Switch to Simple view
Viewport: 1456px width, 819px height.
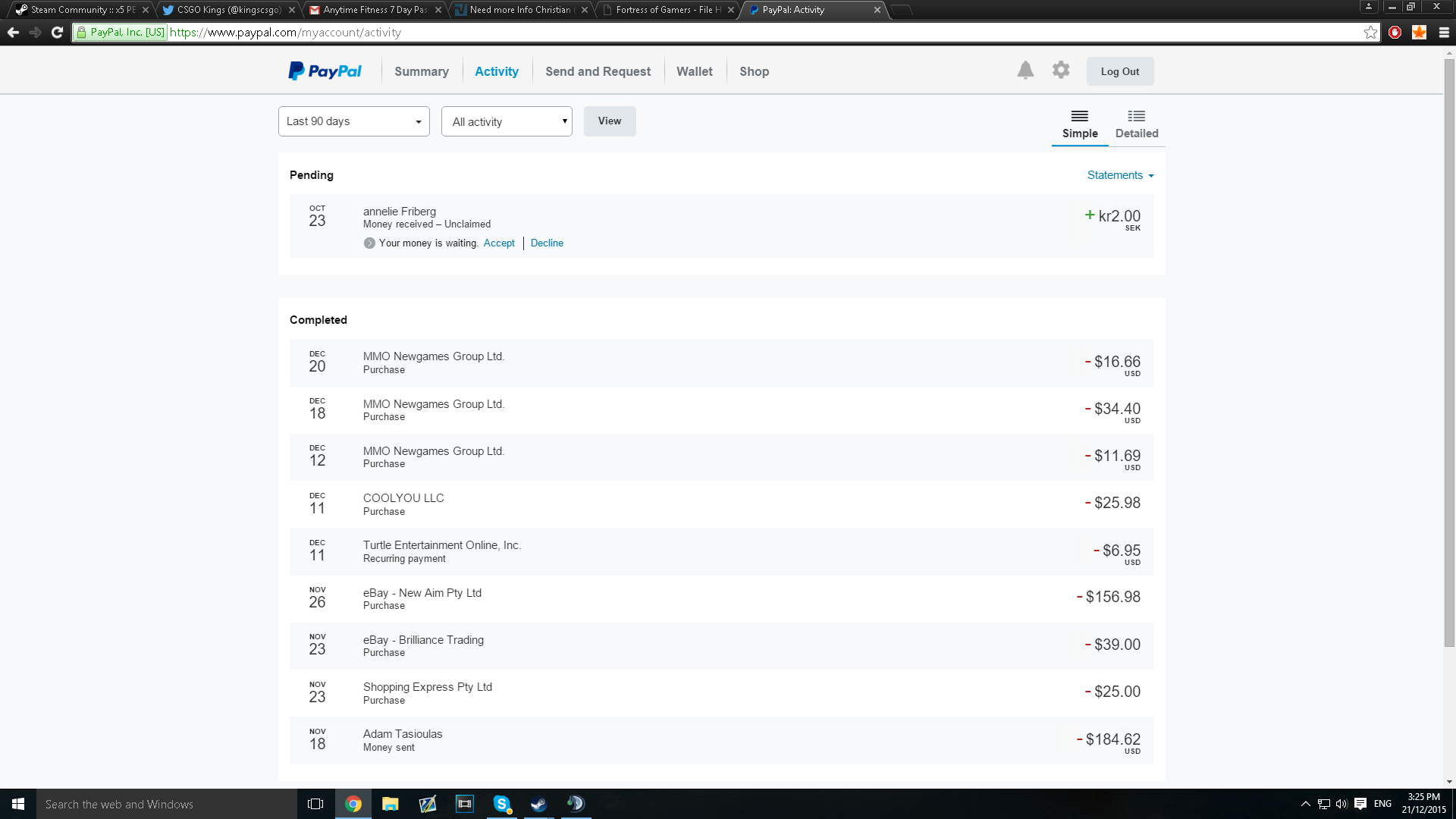1079,124
